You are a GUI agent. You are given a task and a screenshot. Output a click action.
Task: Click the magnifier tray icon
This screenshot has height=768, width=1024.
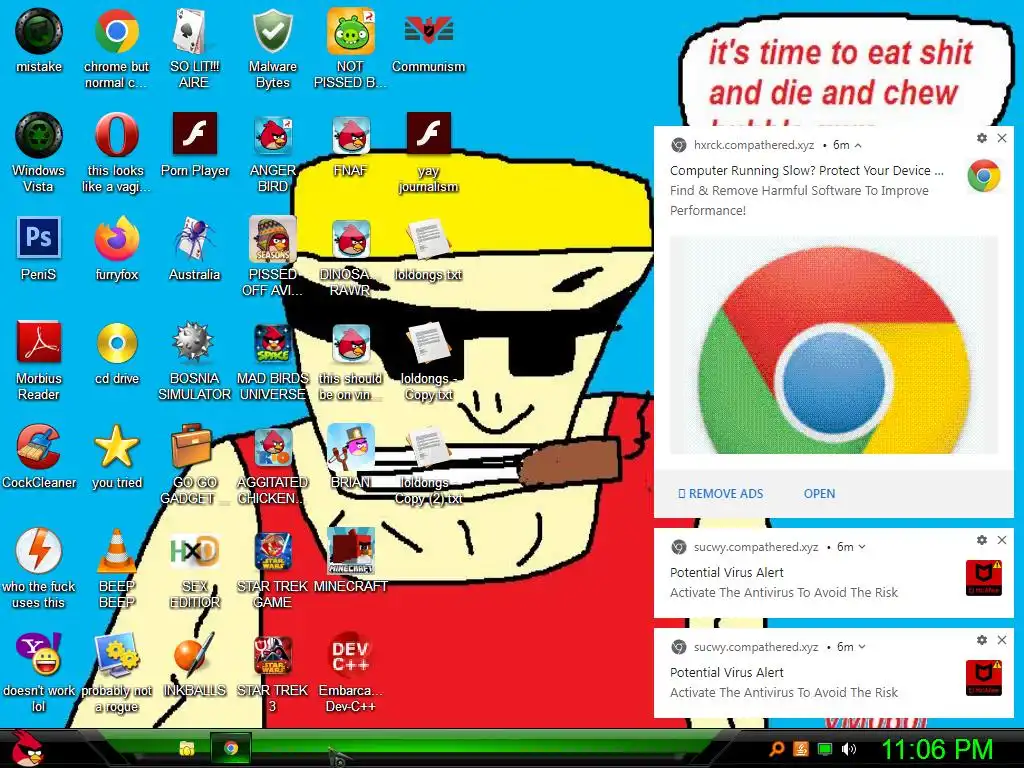(776, 749)
